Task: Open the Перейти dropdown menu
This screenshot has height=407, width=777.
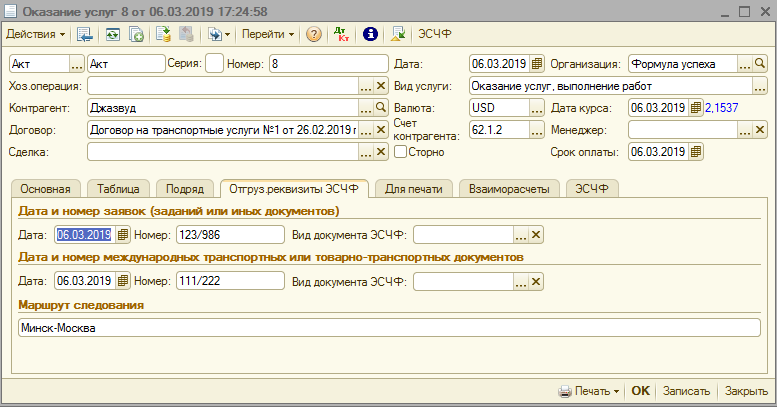Action: coord(268,34)
